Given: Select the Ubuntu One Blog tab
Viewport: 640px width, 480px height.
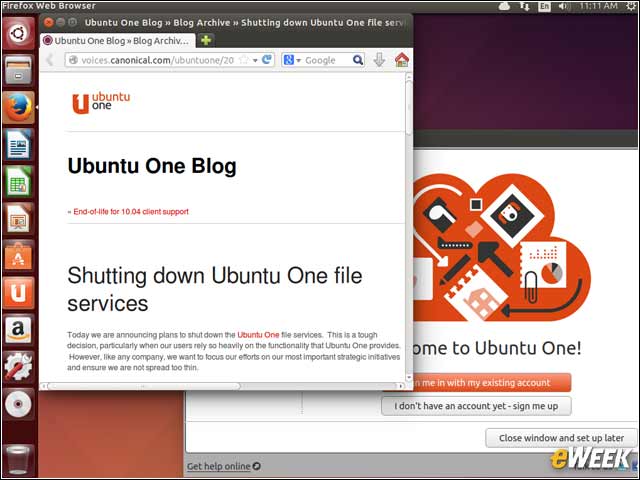Looking at the screenshot, I should click(x=118, y=40).
